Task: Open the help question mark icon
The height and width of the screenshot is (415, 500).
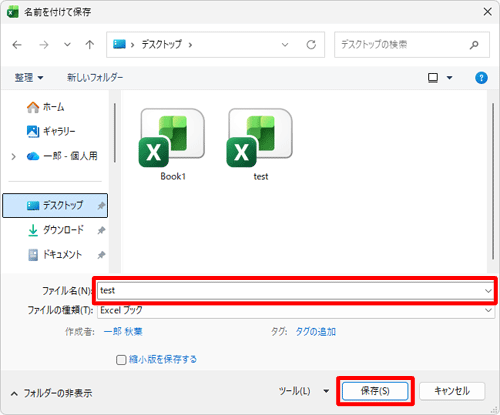Action: pyautogui.click(x=481, y=78)
